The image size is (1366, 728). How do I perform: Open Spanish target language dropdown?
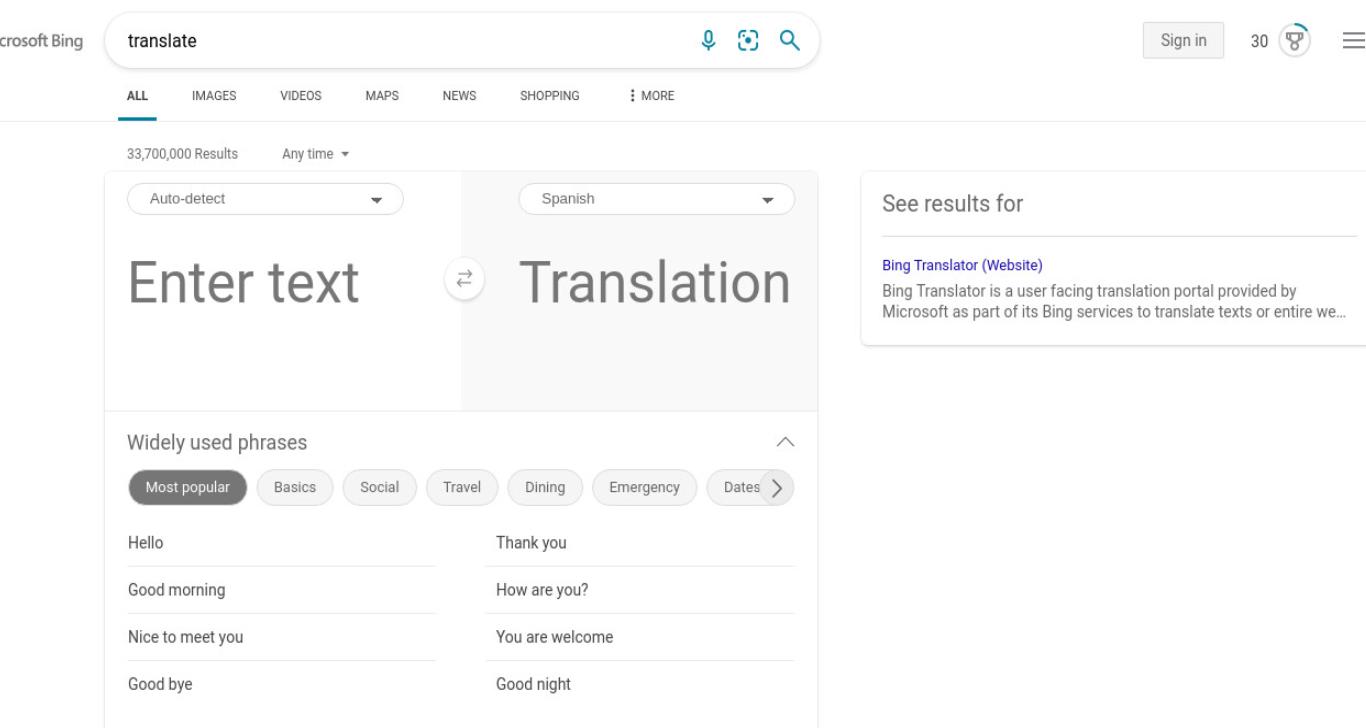[x=656, y=199]
